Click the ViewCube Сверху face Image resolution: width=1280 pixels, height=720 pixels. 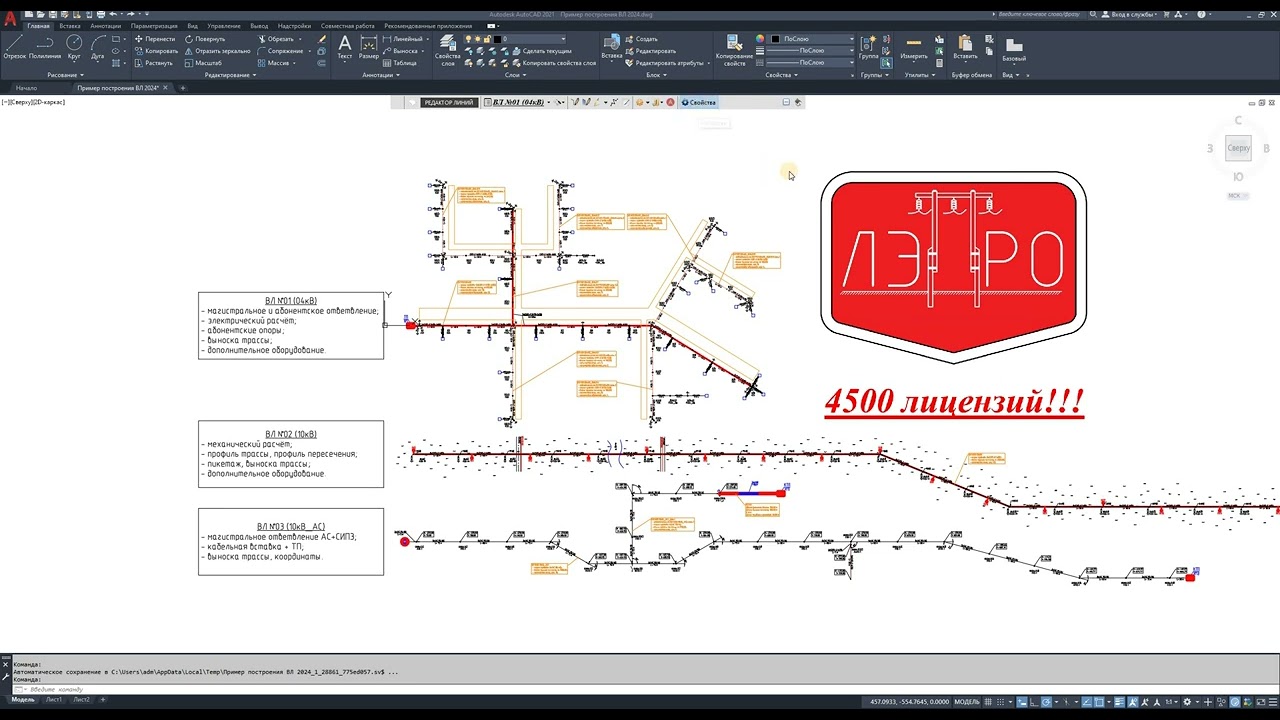pyautogui.click(x=1238, y=148)
